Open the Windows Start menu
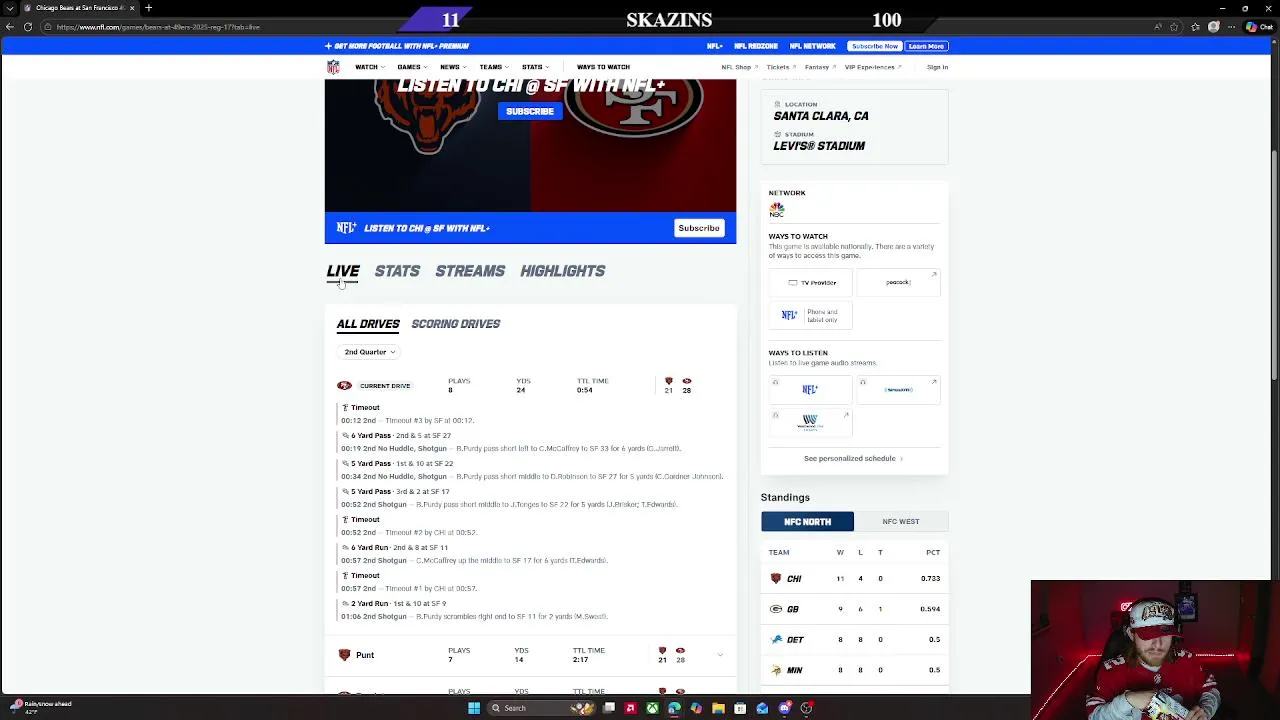 pos(474,708)
